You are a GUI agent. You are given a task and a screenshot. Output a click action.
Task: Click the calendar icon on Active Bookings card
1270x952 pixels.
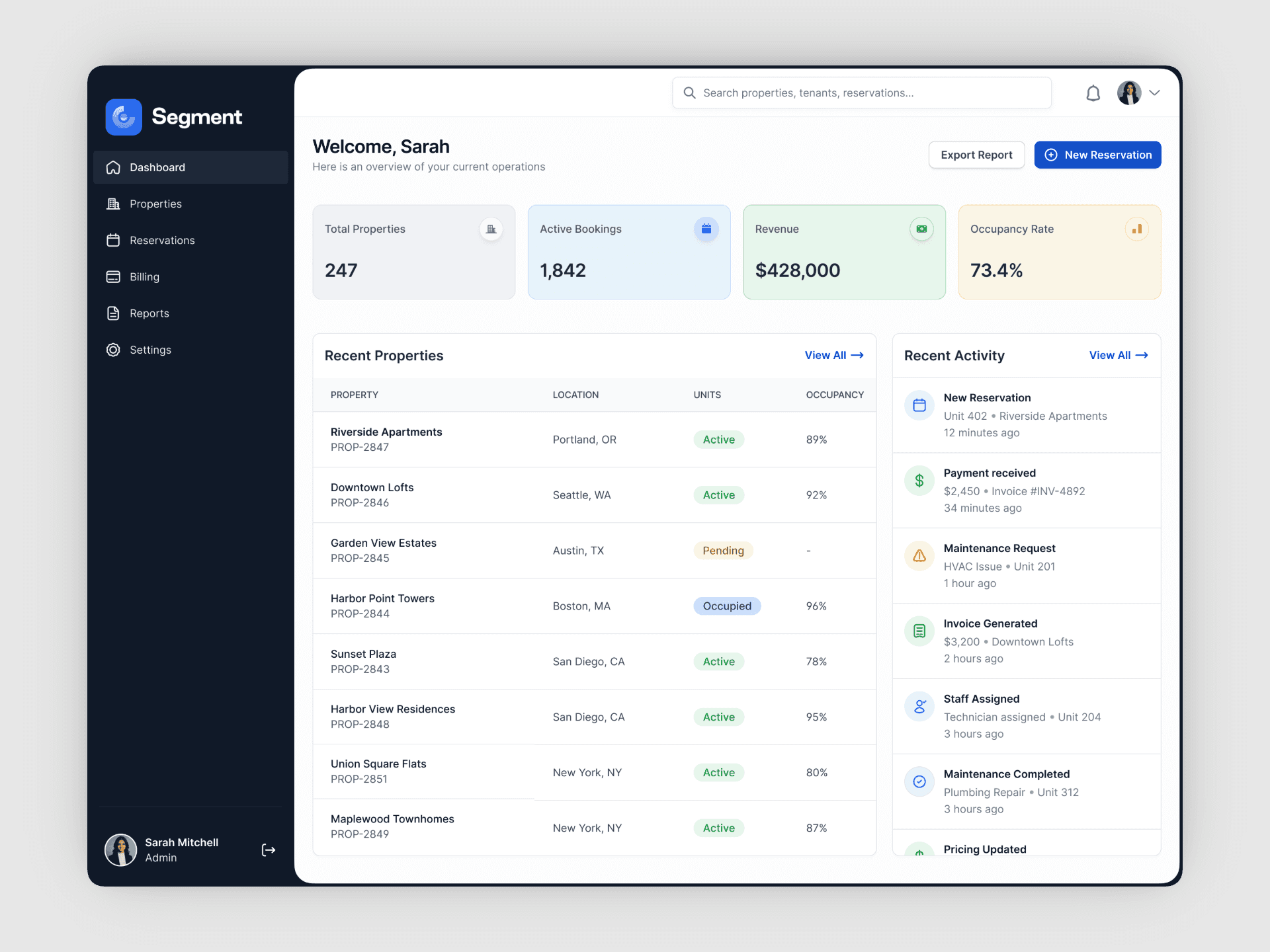tap(706, 229)
